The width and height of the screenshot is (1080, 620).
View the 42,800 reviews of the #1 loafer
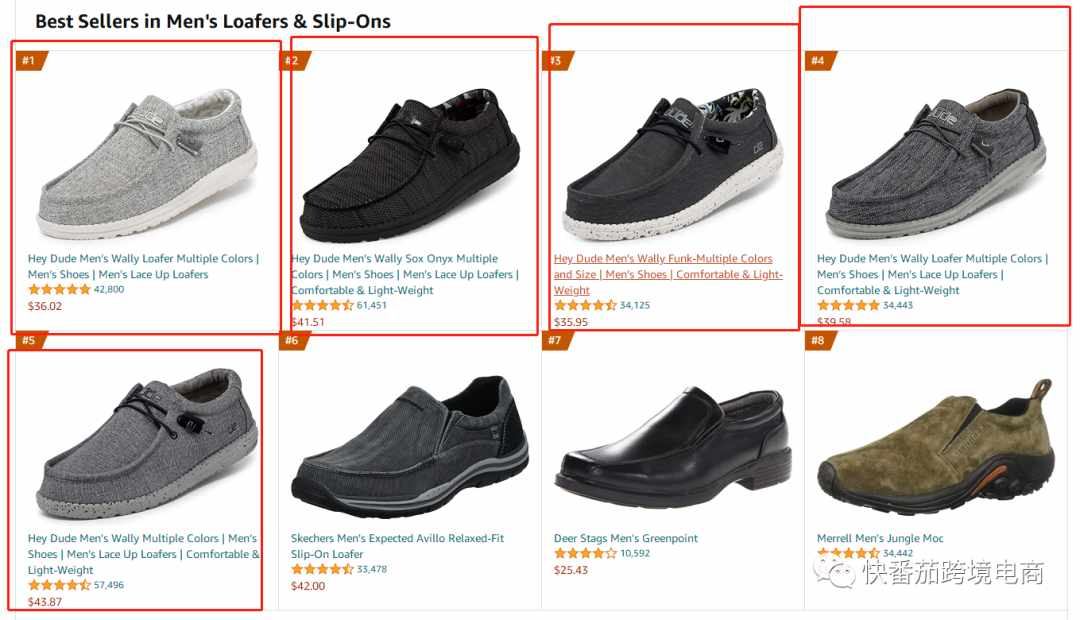click(109, 289)
